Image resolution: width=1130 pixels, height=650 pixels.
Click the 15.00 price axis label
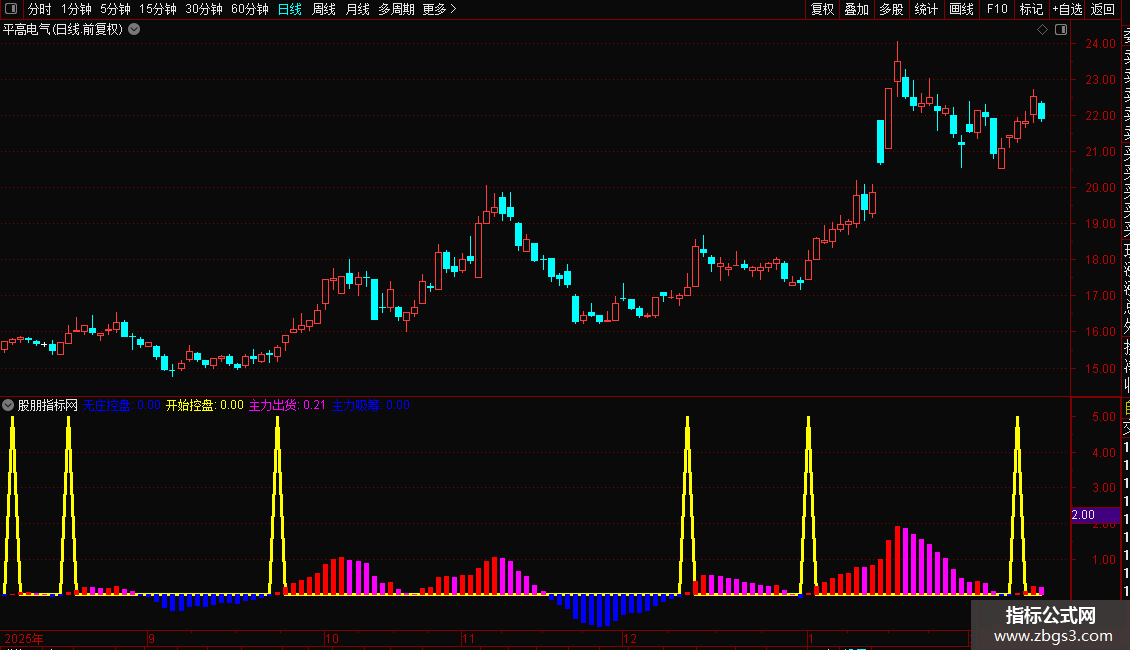(1100, 368)
